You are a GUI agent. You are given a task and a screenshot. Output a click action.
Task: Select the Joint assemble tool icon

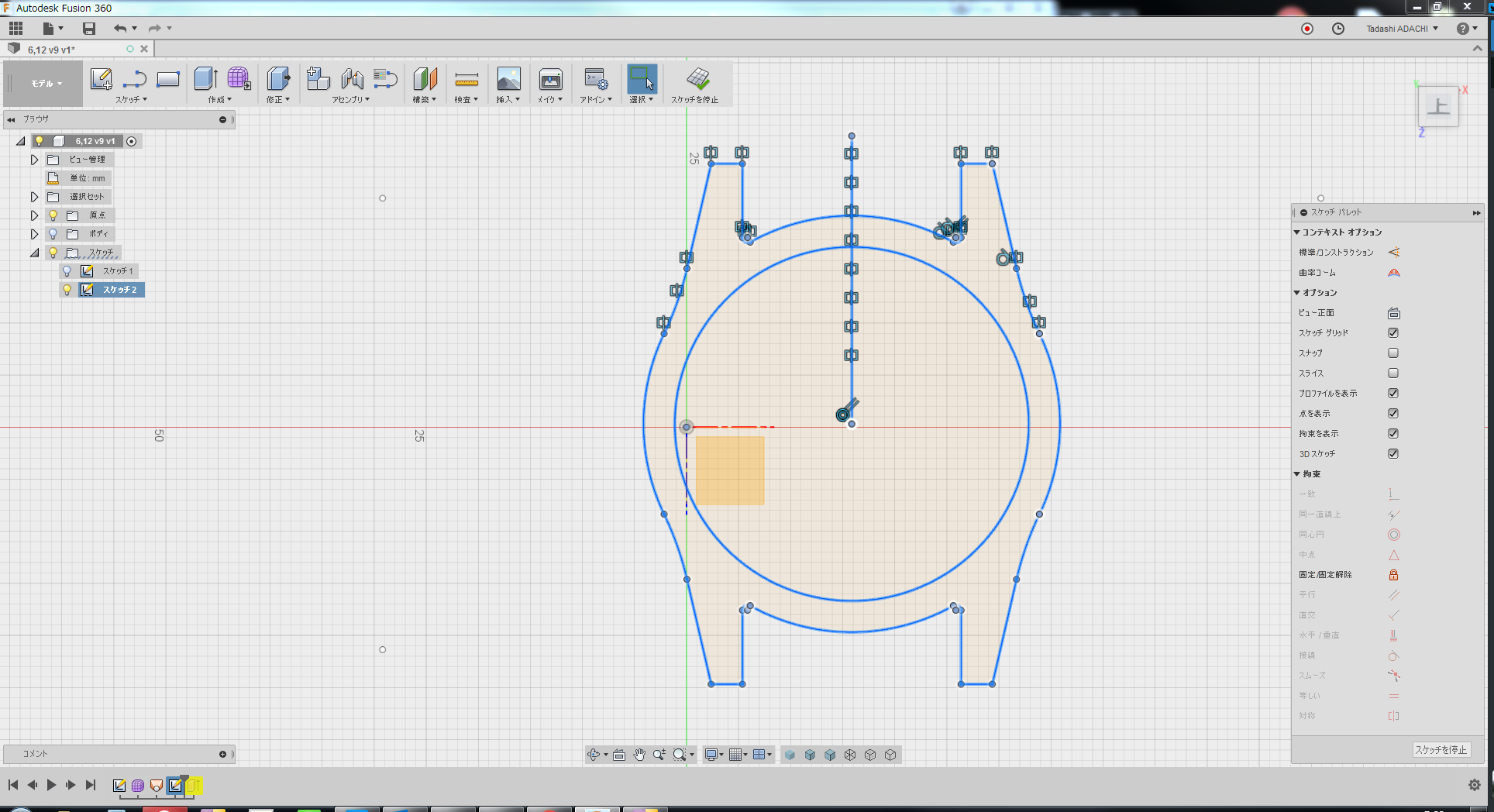[x=352, y=78]
